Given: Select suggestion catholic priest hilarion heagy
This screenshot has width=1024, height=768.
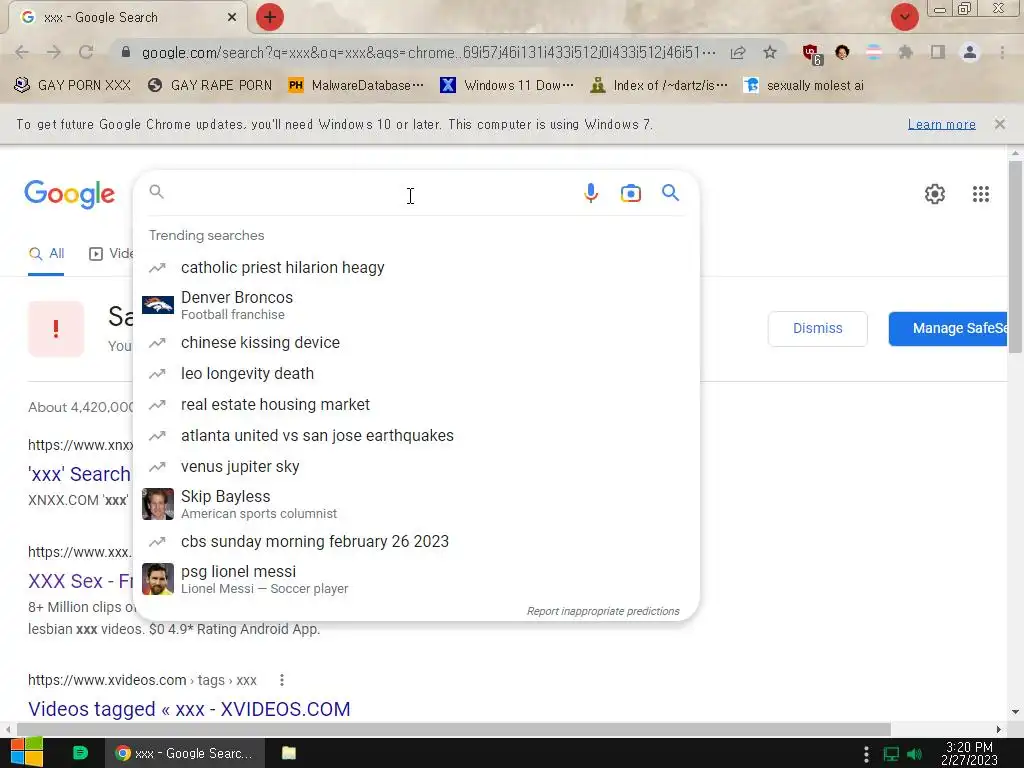Looking at the screenshot, I should (416, 268).
